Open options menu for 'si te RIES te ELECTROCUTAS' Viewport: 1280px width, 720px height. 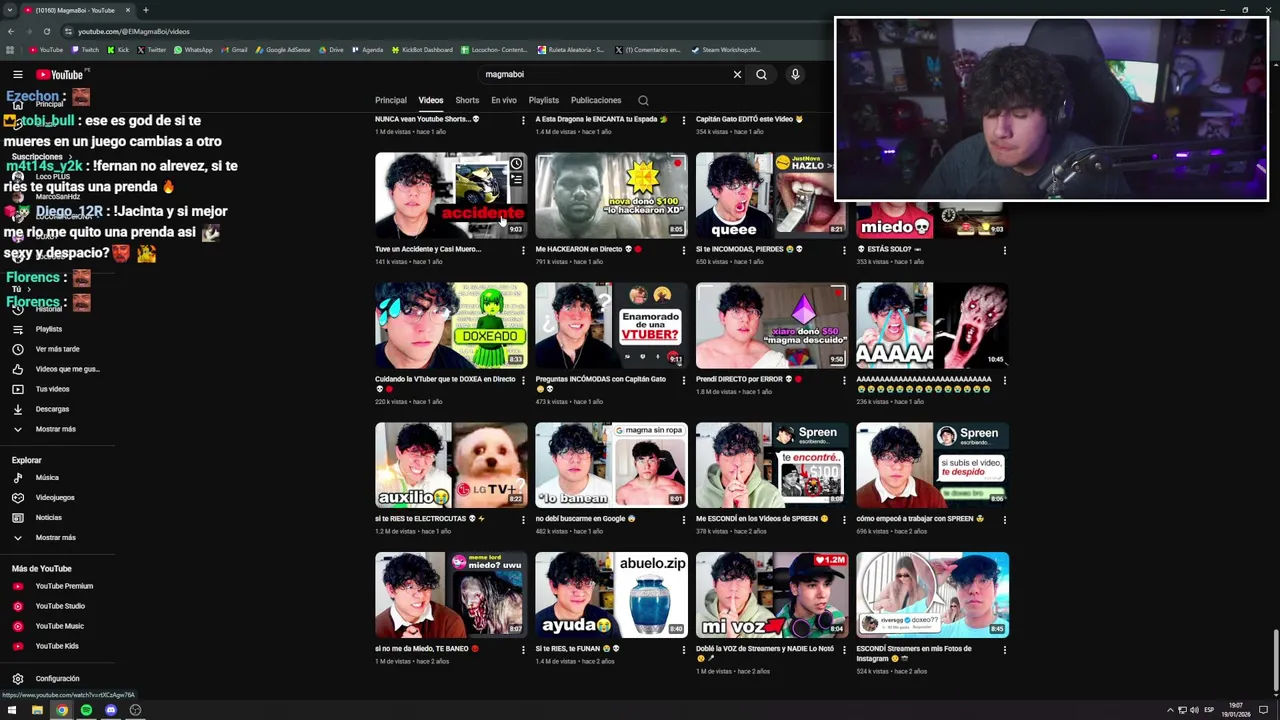tap(523, 520)
